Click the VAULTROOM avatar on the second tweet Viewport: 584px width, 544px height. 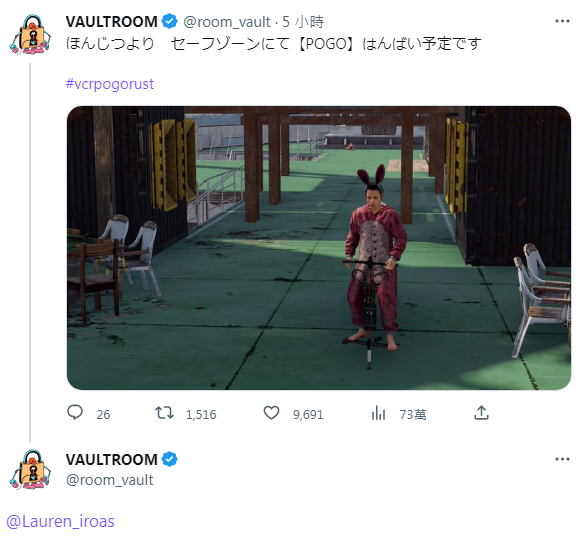coord(30,470)
